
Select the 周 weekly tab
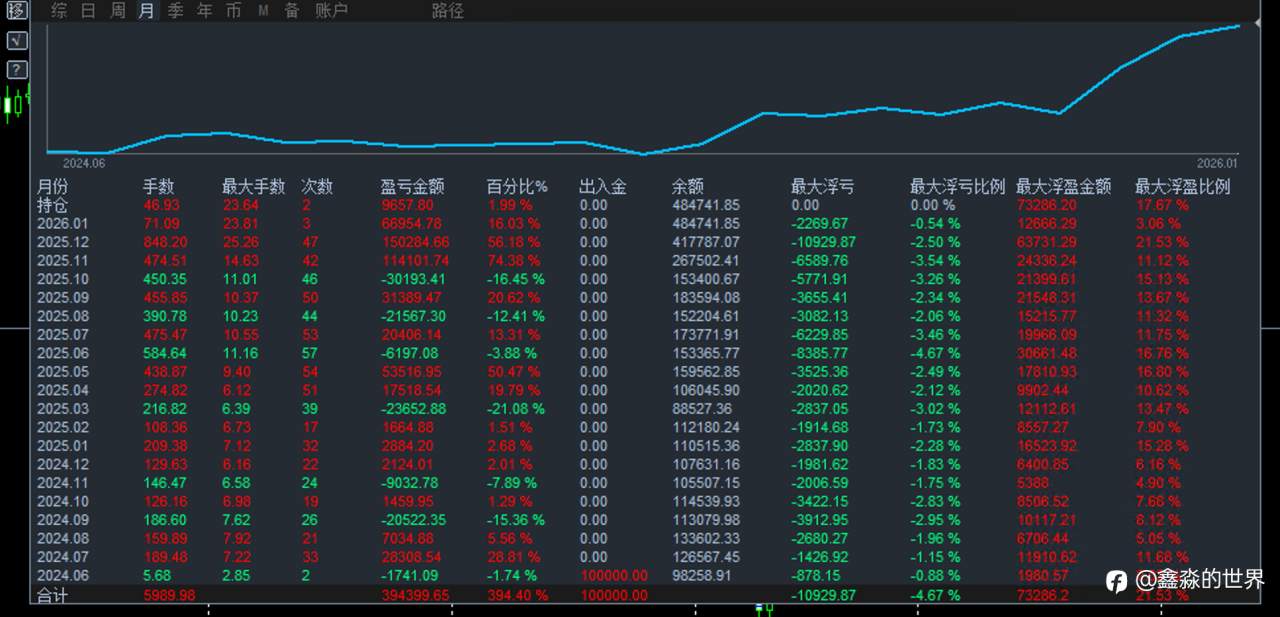click(x=118, y=11)
